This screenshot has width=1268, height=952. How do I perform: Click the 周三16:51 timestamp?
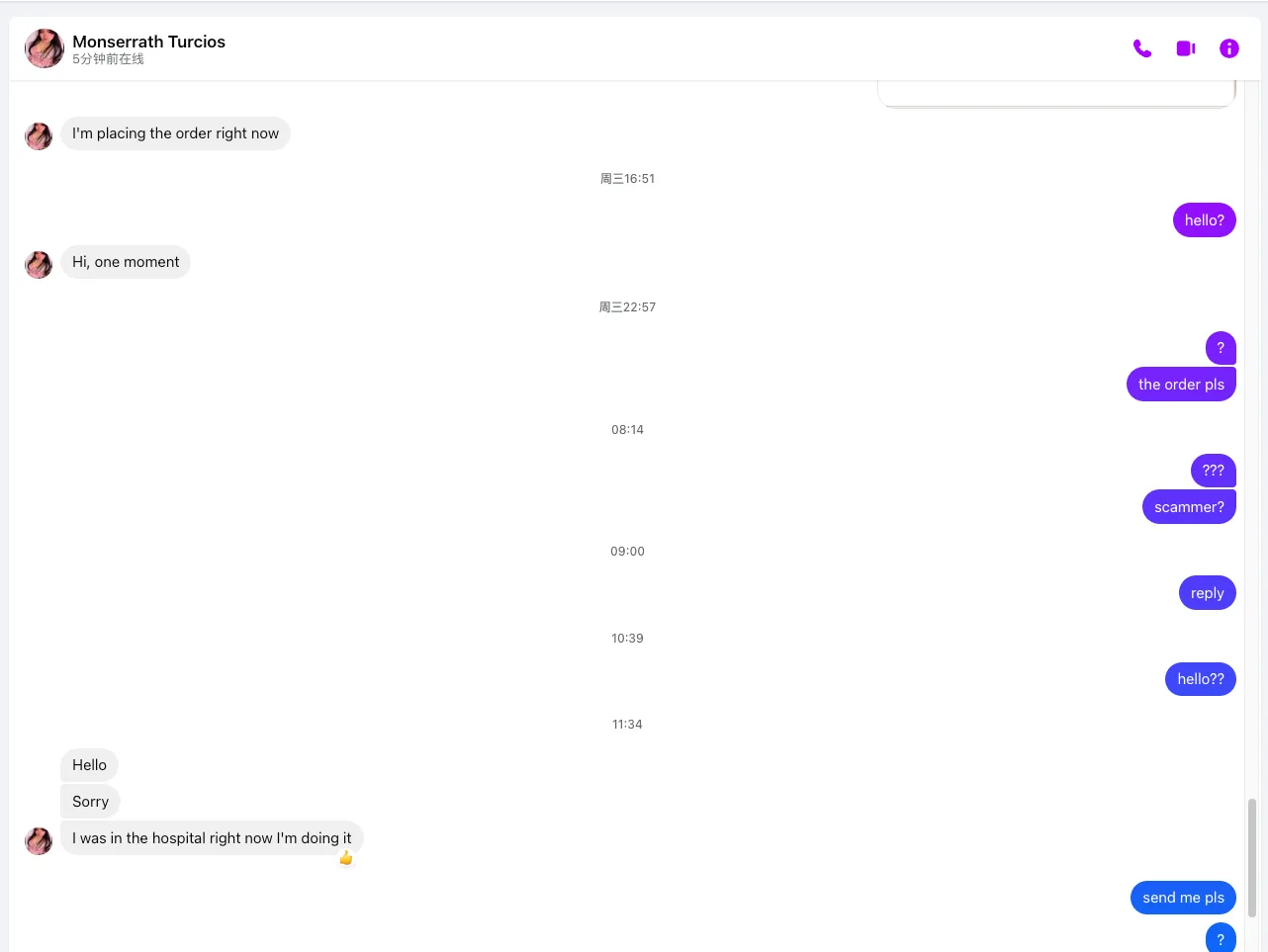point(627,179)
